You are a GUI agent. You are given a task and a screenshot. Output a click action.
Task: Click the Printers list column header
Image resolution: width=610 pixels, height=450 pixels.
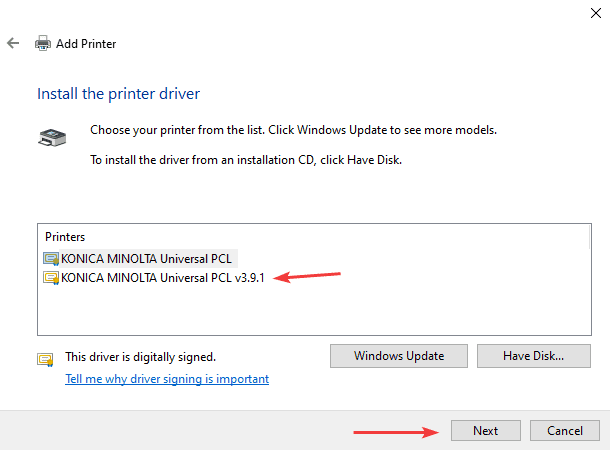(66, 237)
